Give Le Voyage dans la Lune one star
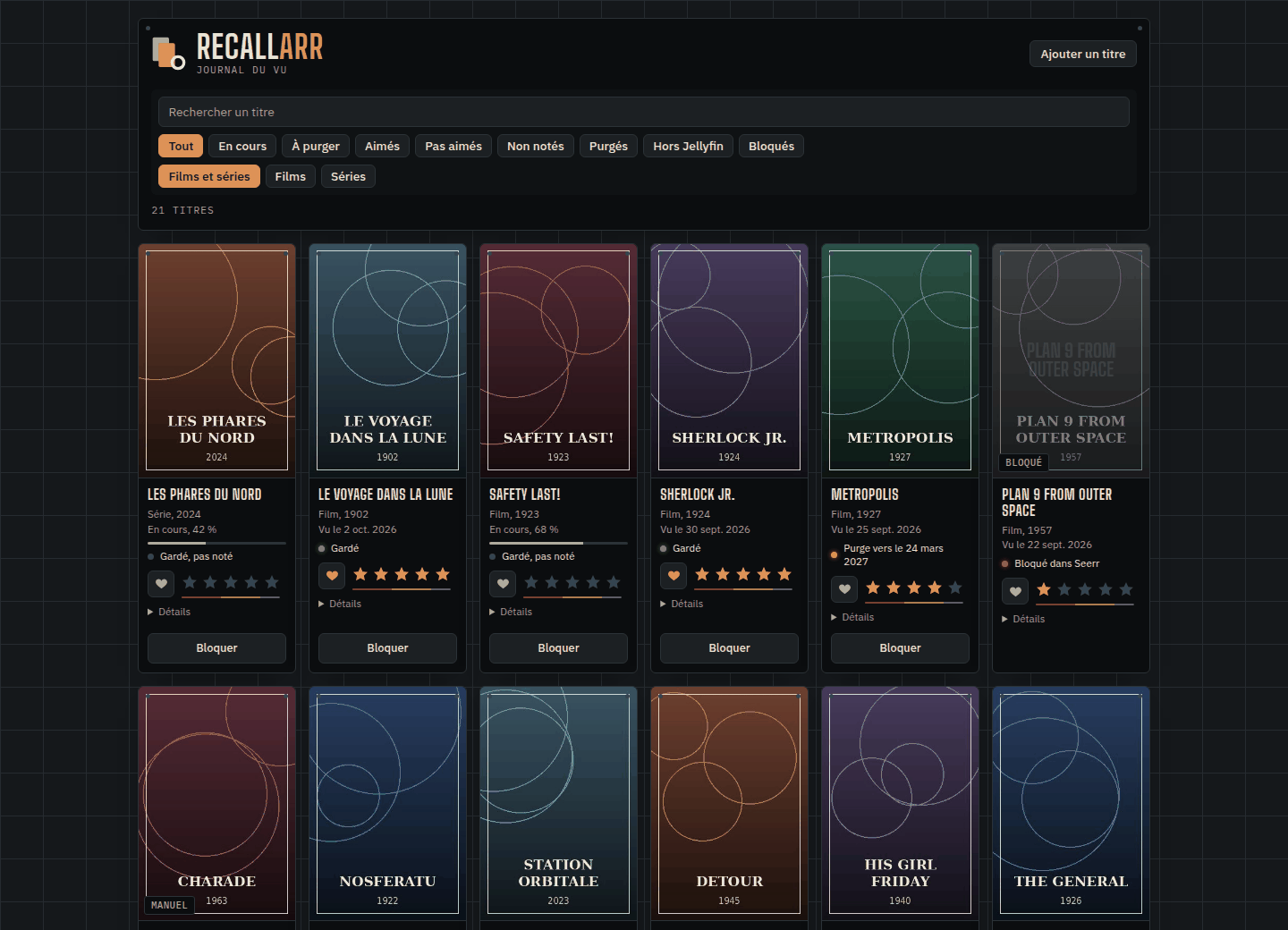This screenshot has width=1288, height=930. tap(360, 575)
